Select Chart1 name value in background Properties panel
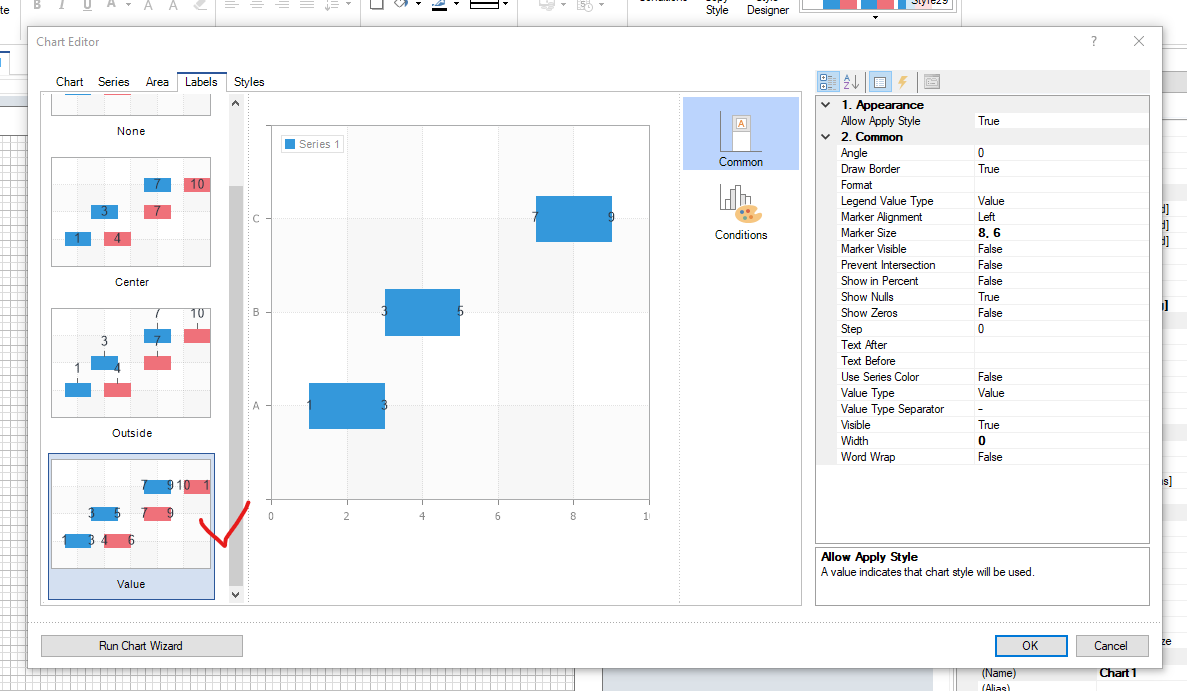The height and width of the screenshot is (691, 1187). pyautogui.click(x=1118, y=673)
